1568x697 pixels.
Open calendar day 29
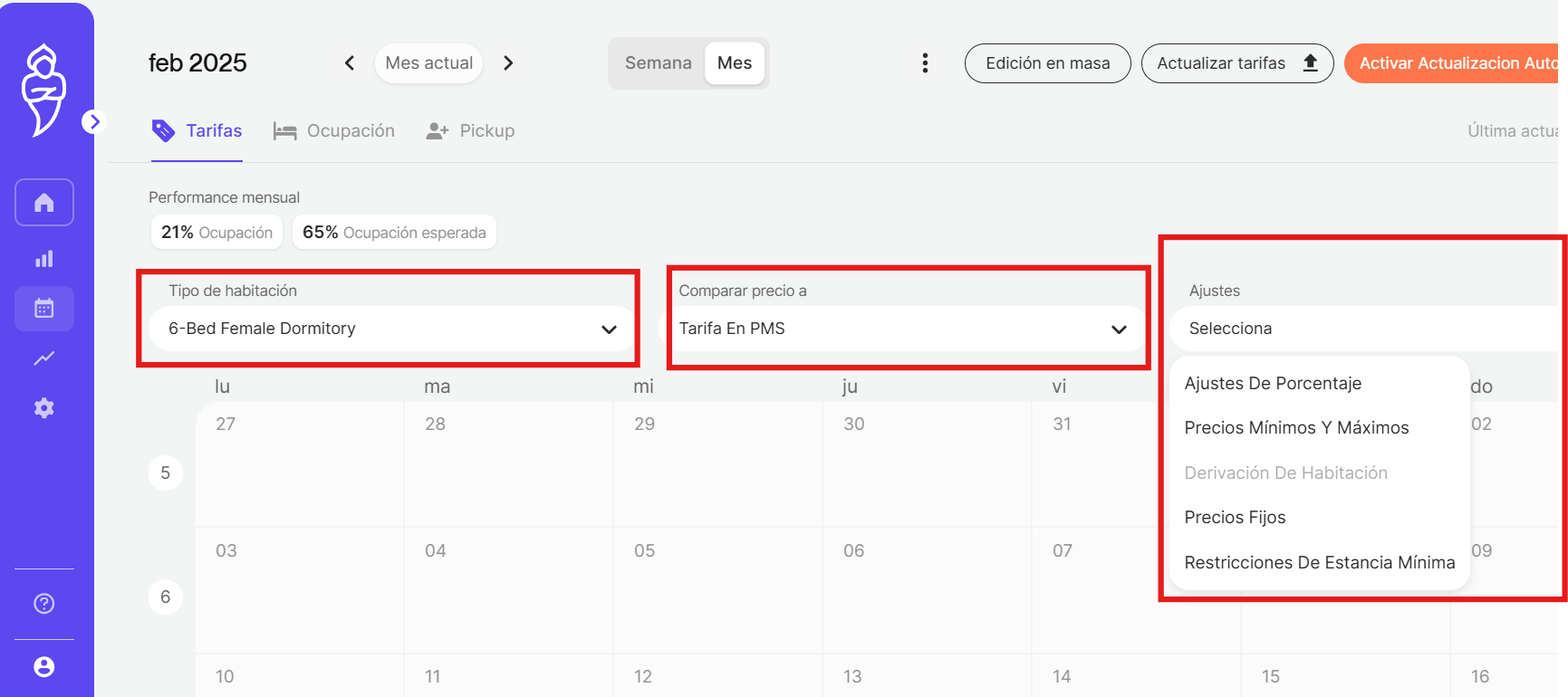coord(718,463)
